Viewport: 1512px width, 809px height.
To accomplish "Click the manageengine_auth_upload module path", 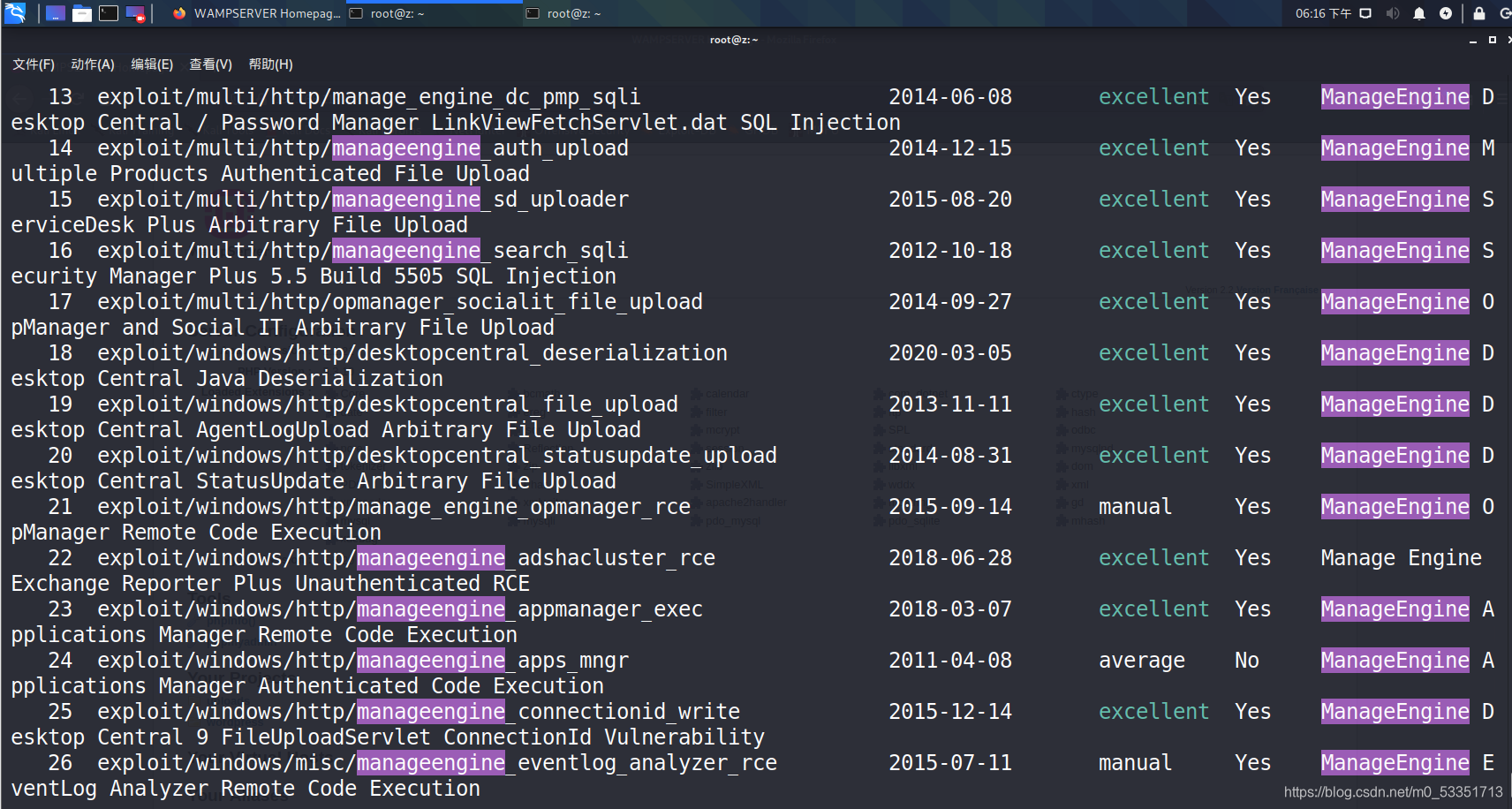I will click(363, 147).
